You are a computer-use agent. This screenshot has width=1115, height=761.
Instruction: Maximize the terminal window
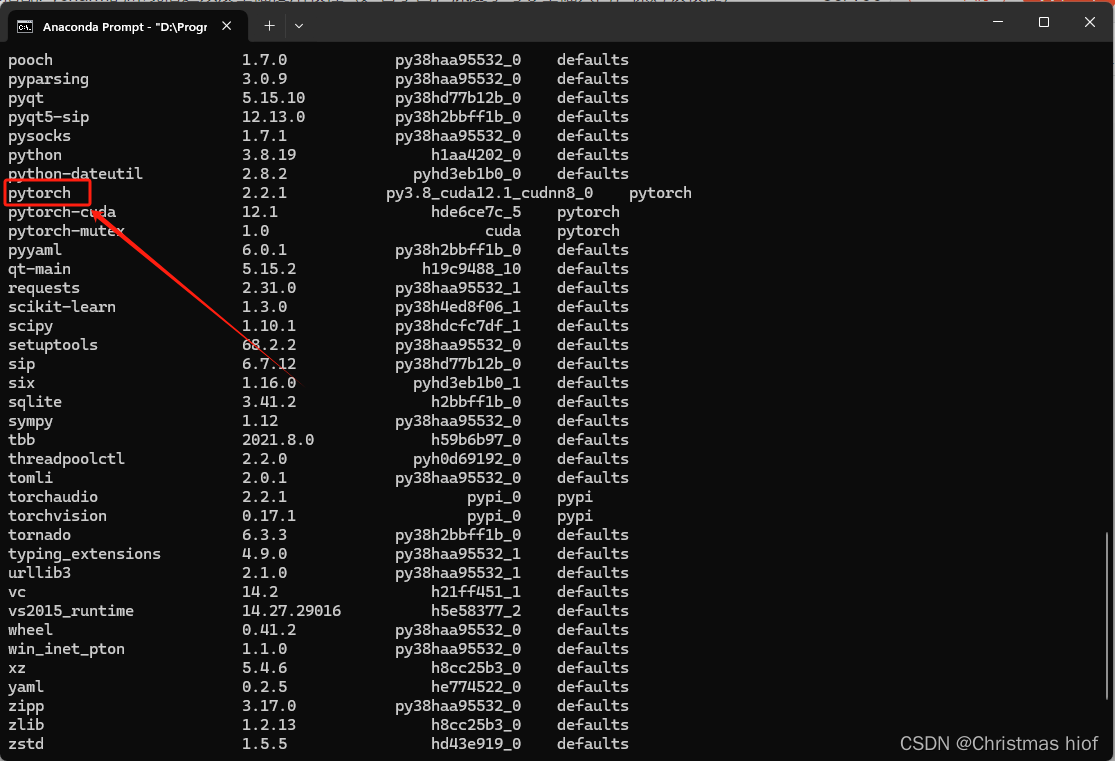coord(1044,22)
